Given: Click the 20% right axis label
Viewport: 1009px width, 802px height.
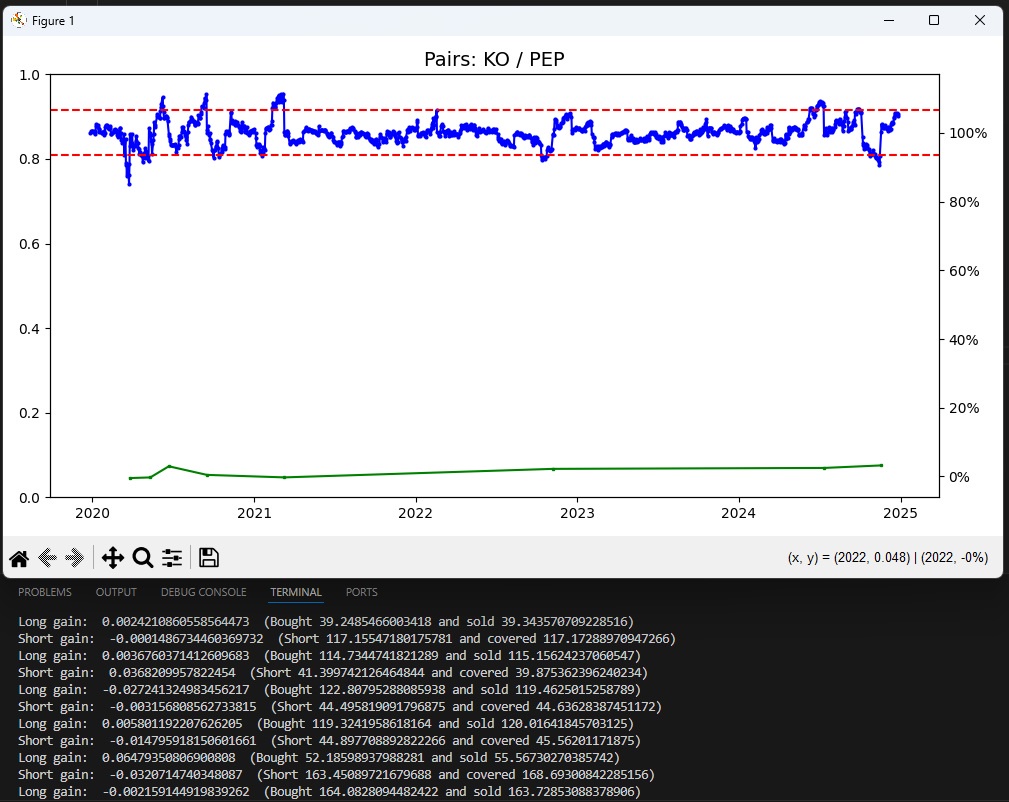Looking at the screenshot, I should pos(964,408).
